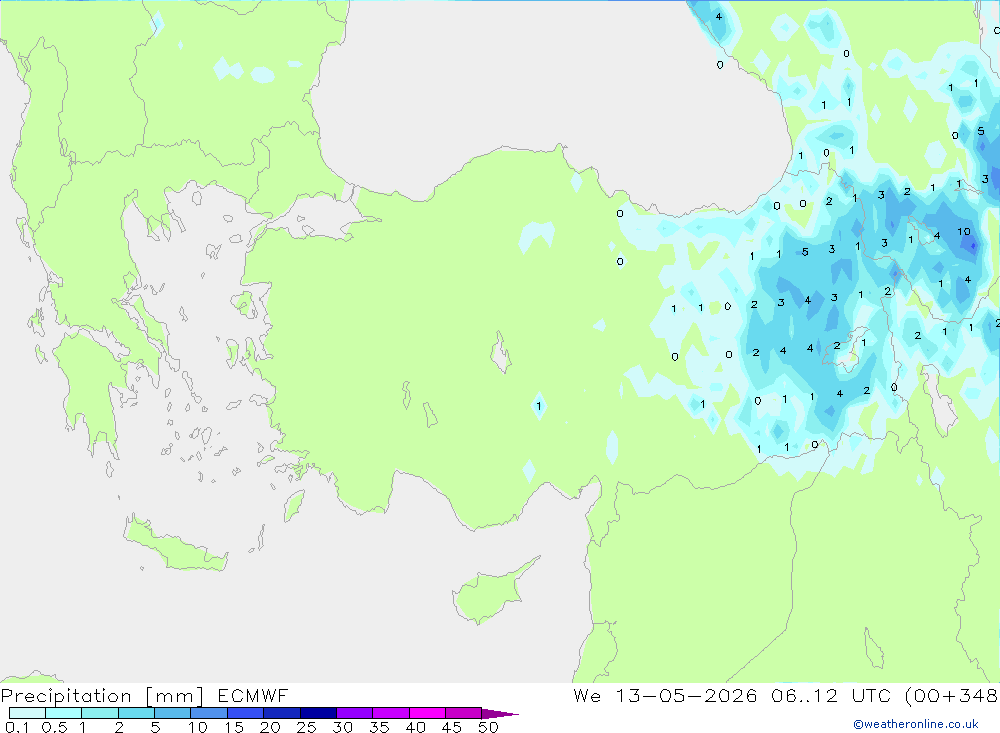The image size is (1000, 733).
Task: Select the 5–10 mm legend swatch
Action: [x=172, y=713]
